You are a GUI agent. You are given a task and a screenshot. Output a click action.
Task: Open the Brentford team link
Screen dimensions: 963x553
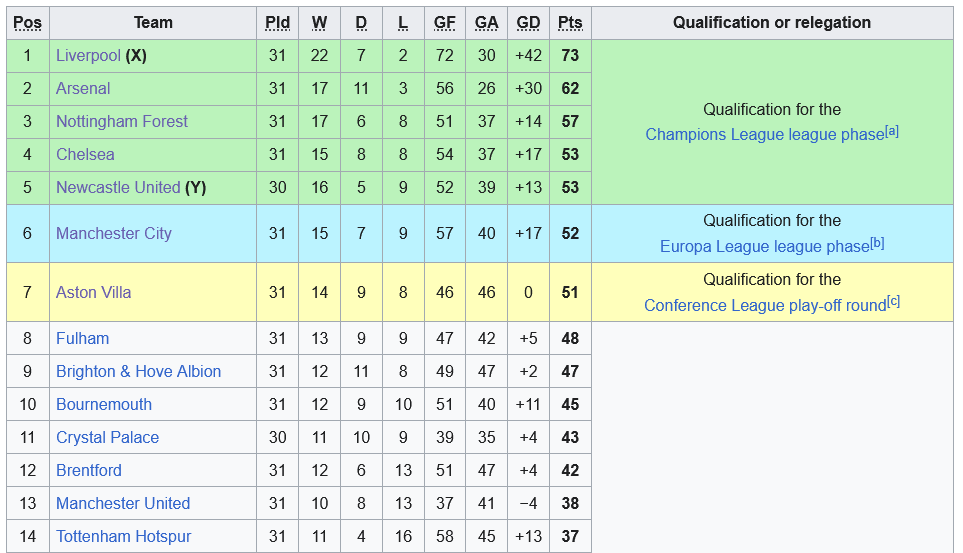88,471
